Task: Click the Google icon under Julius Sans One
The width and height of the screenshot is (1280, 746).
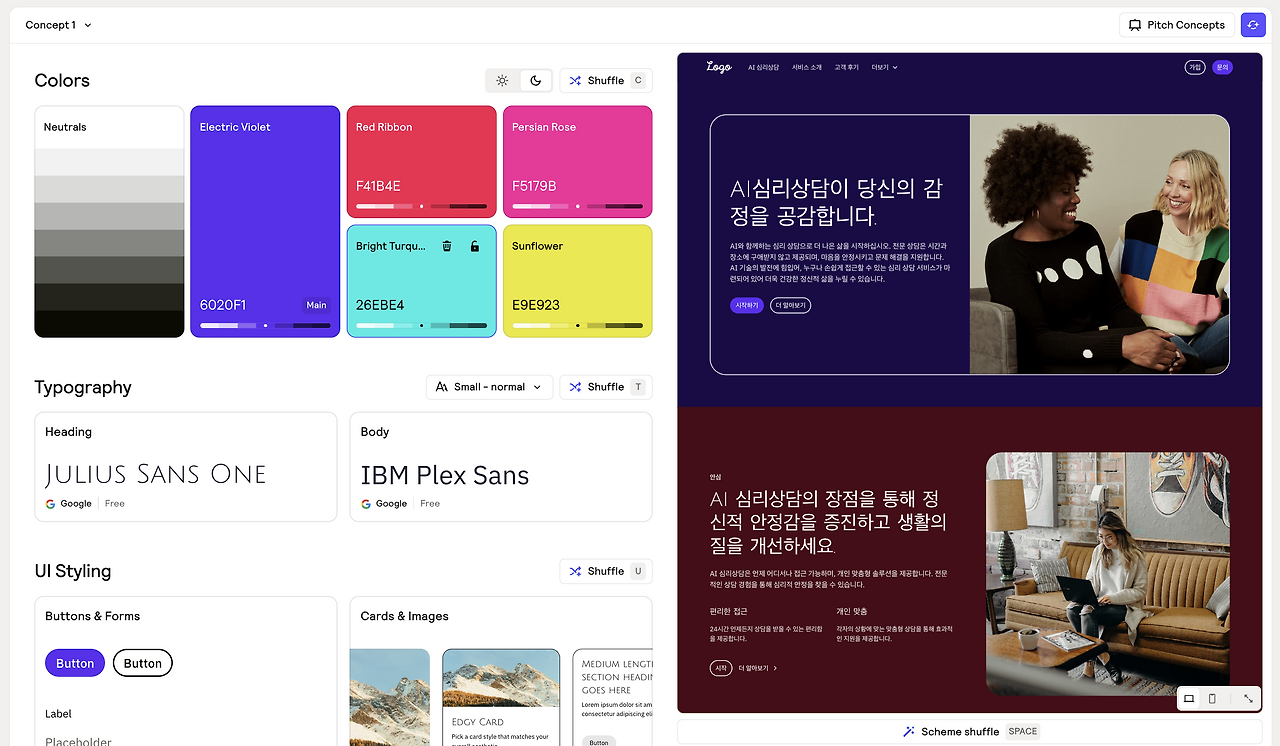Action: [x=50, y=503]
